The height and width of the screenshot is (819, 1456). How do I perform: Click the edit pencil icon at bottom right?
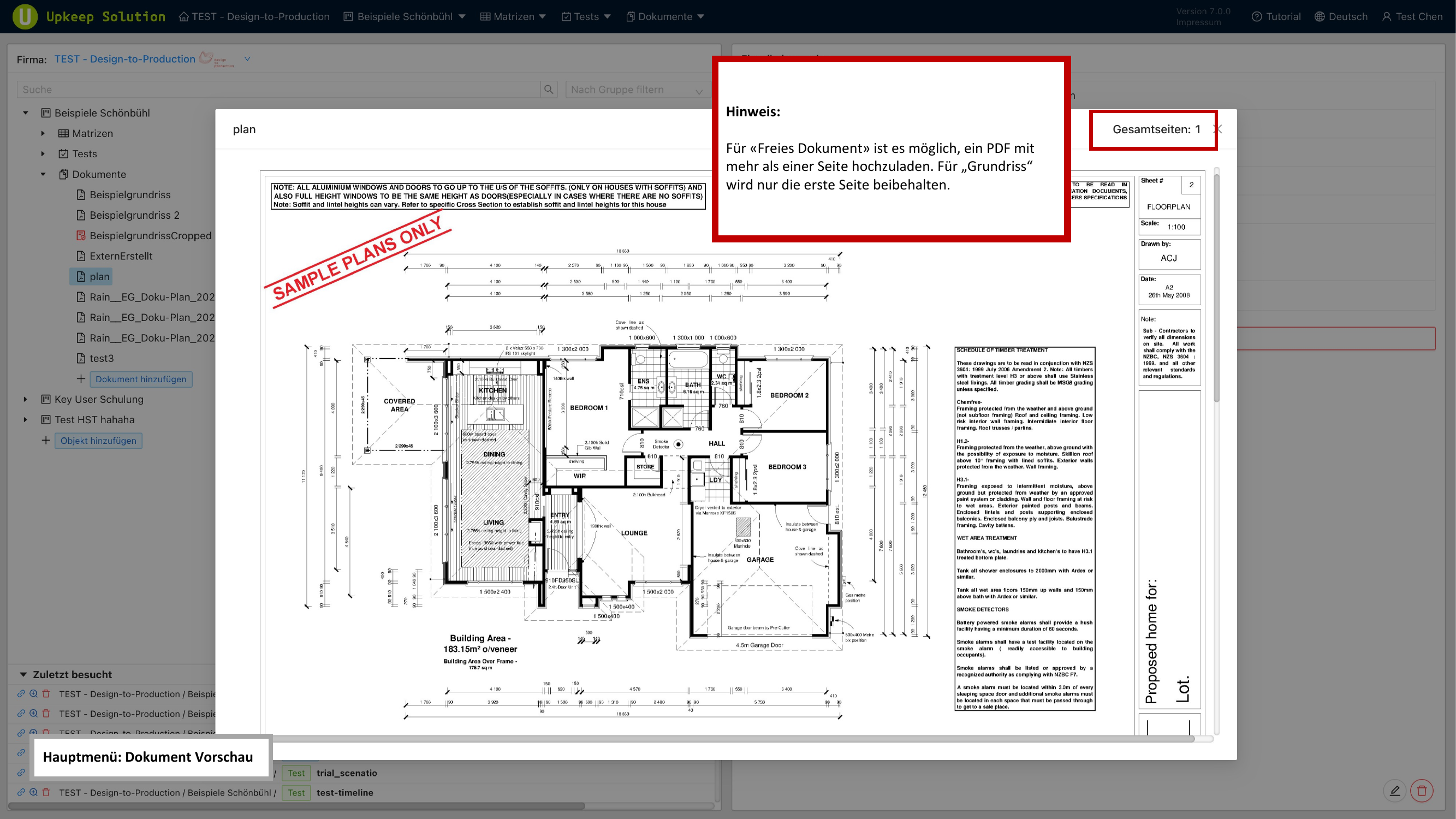[x=1395, y=791]
